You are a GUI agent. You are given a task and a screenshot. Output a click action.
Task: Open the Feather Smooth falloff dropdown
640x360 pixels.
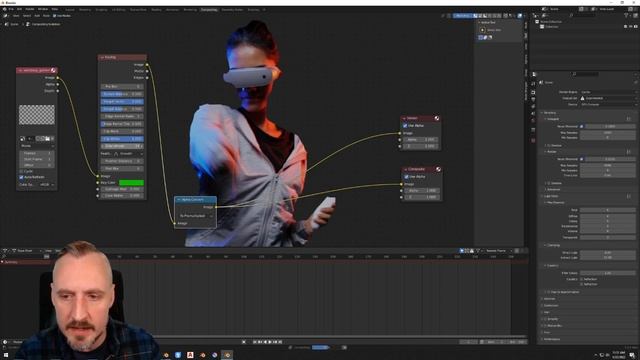tap(128, 154)
